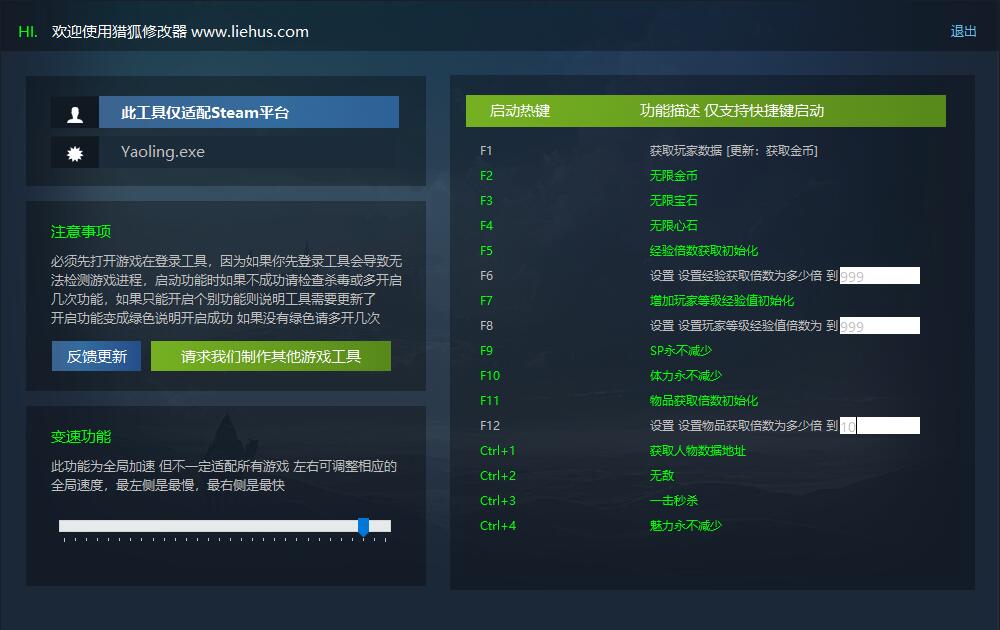1000x630 pixels.
Task: Click the 魅力永不减少 entry
Action: point(686,525)
